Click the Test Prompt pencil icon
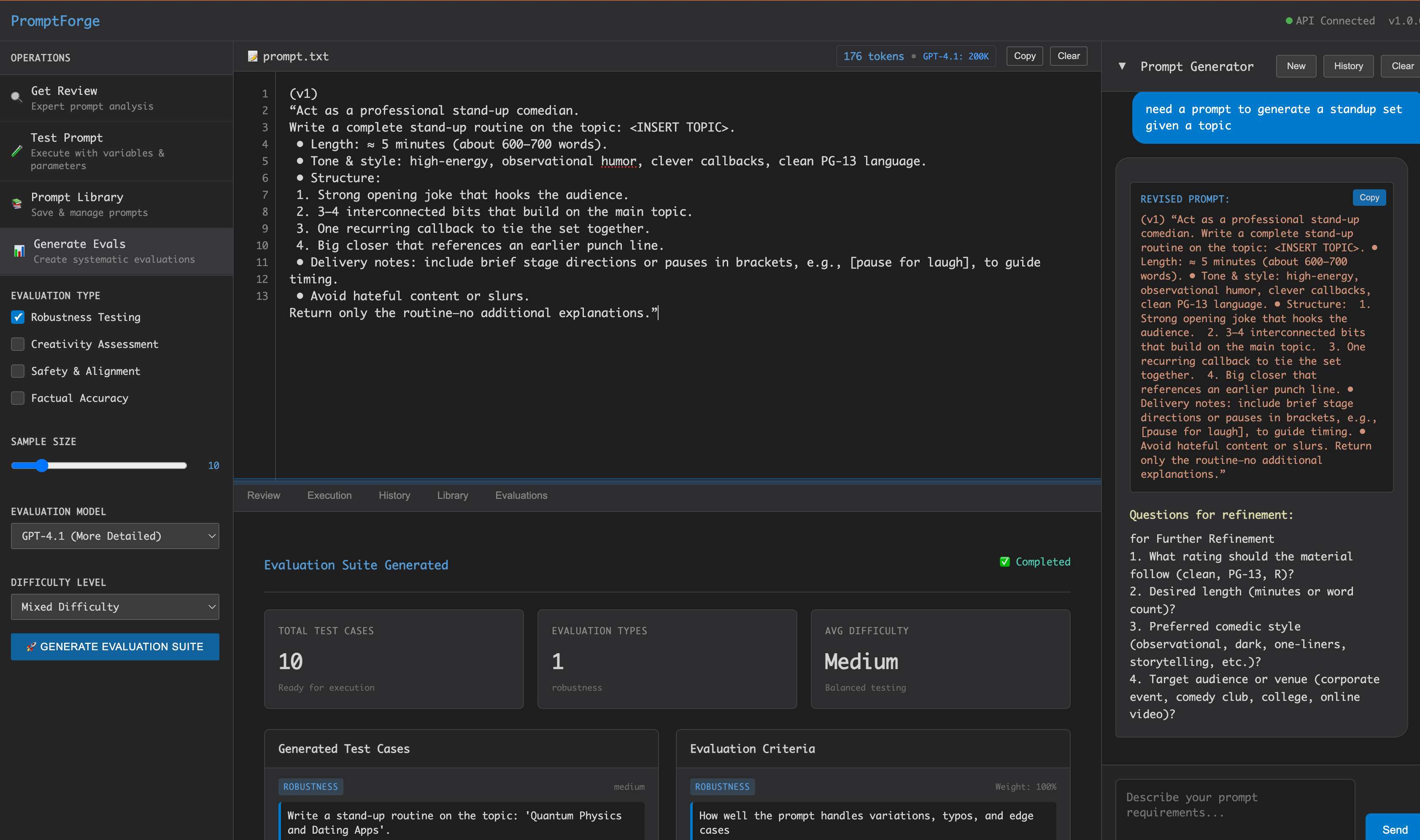The height and width of the screenshot is (840, 1420). click(17, 151)
